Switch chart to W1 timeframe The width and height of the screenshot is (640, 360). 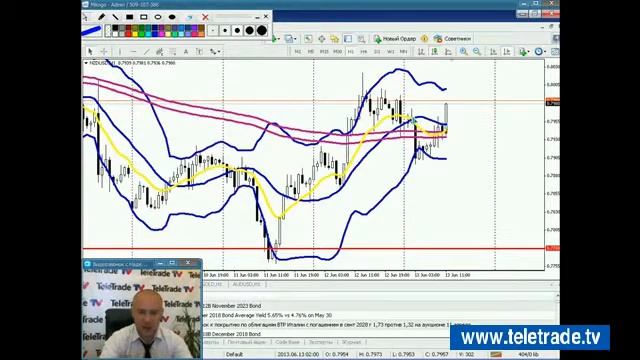pyautogui.click(x=390, y=51)
